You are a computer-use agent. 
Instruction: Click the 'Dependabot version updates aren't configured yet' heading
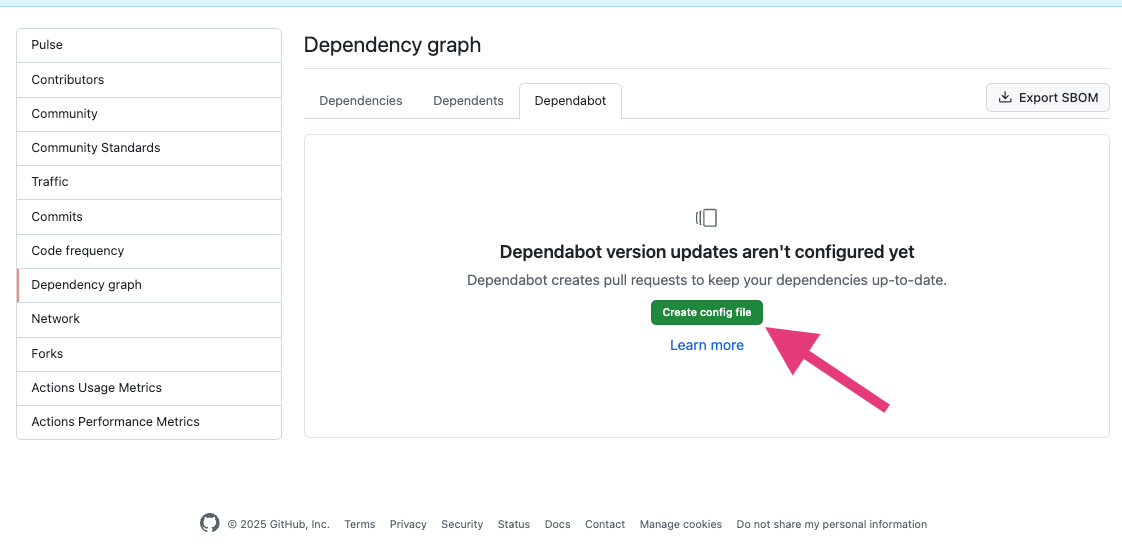pos(707,252)
